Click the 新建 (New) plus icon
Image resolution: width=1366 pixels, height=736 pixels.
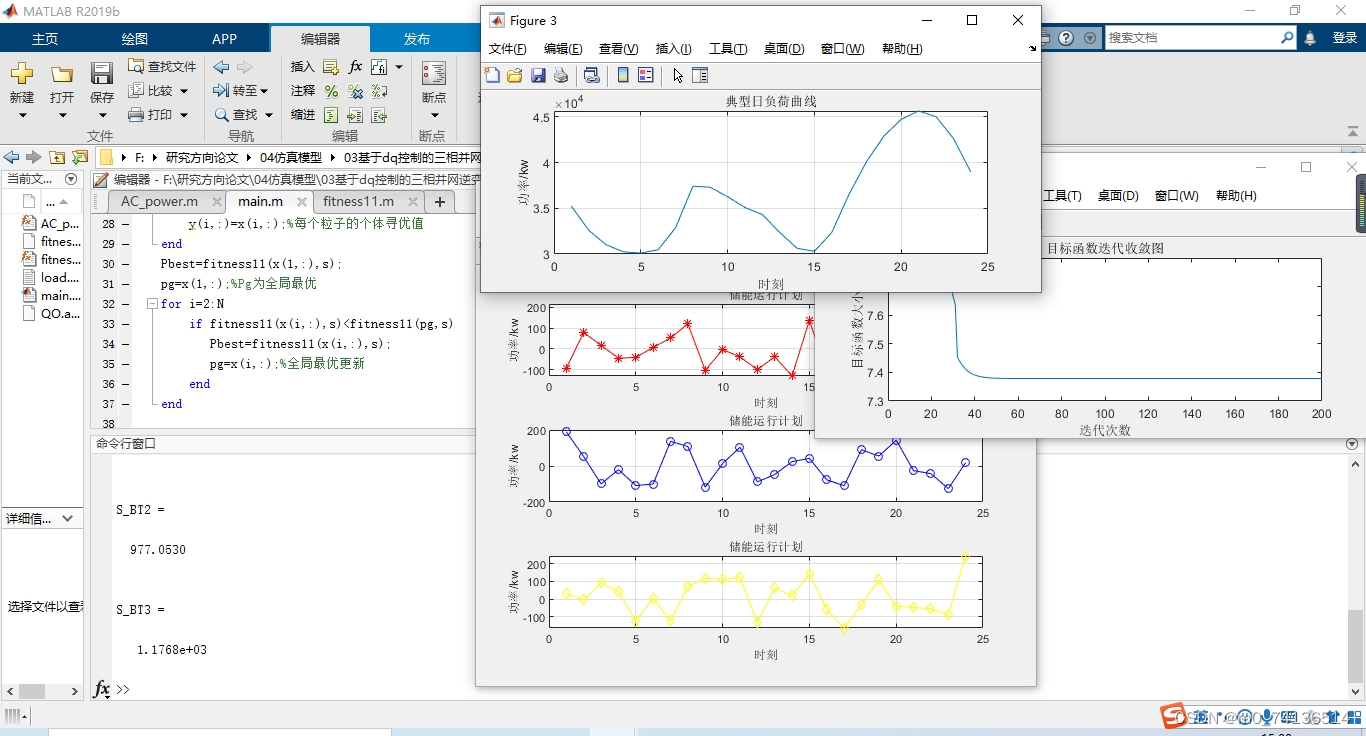coord(21,74)
